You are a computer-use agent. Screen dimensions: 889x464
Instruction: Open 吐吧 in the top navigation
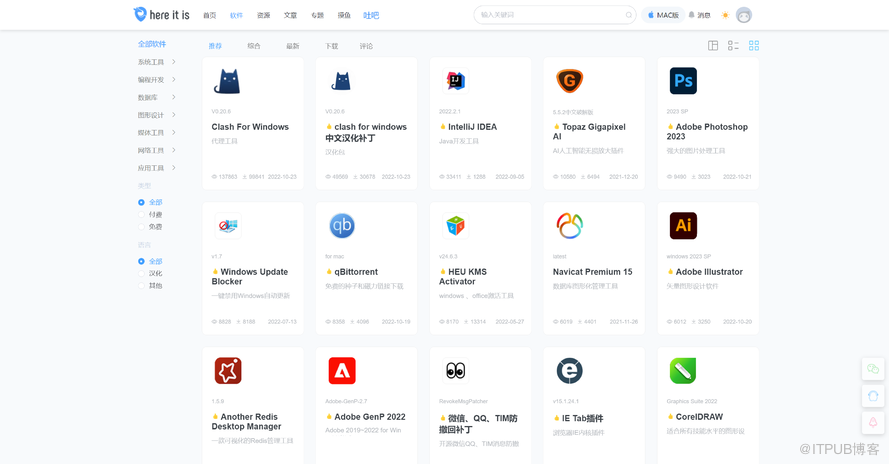pos(371,15)
